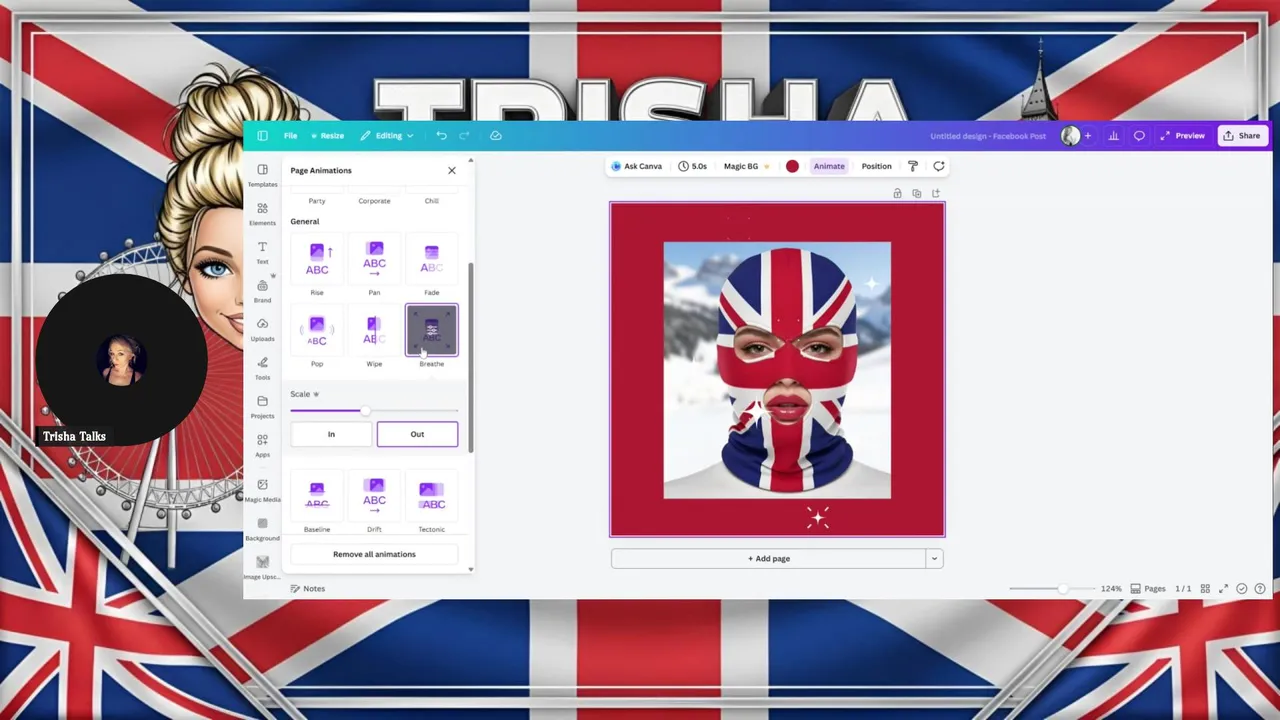Viewport: 1280px width, 720px height.
Task: Click the checkmark icon in status bar
Action: (1242, 589)
